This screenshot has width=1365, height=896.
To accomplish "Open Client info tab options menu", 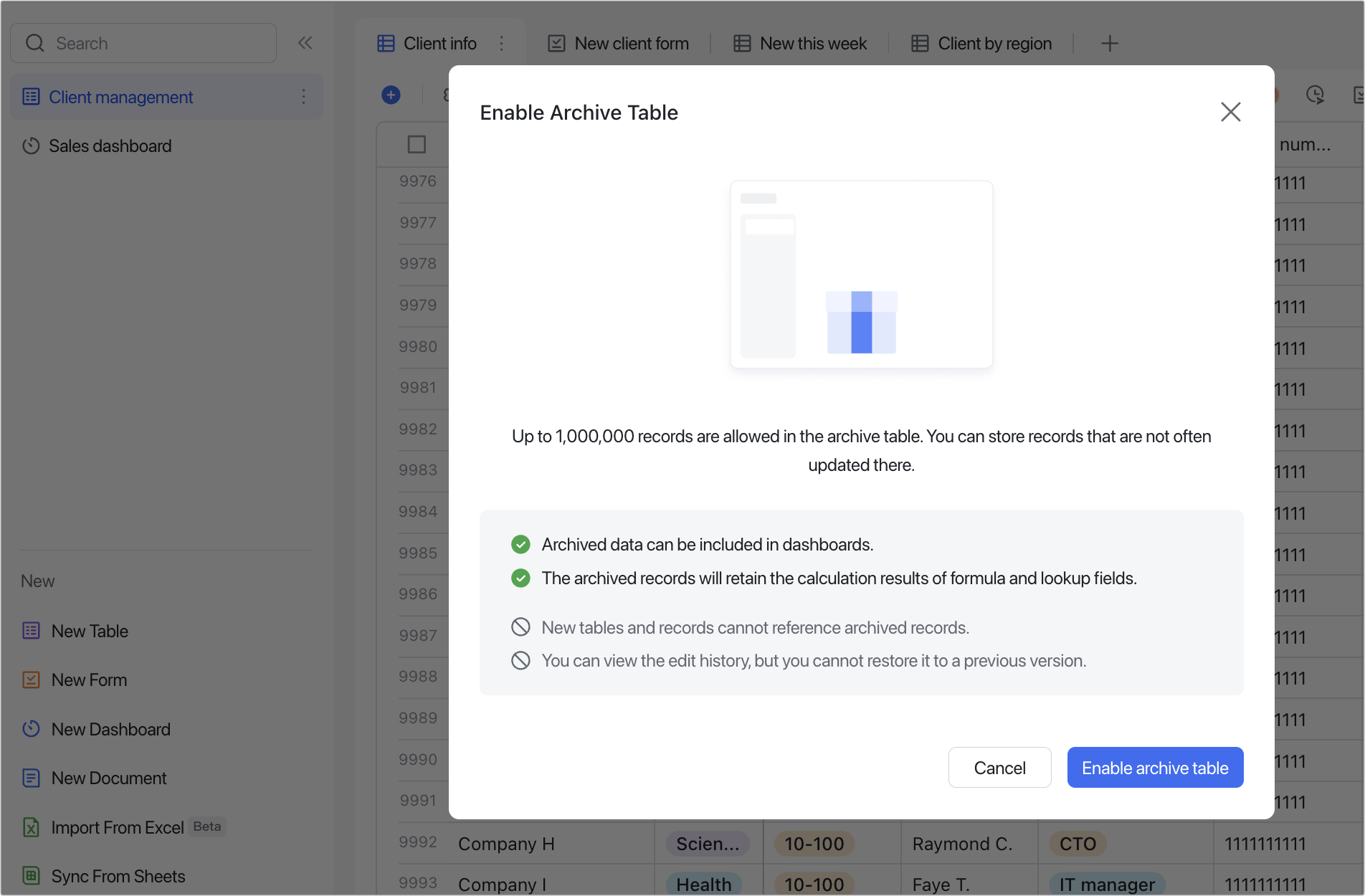I will 502,44.
